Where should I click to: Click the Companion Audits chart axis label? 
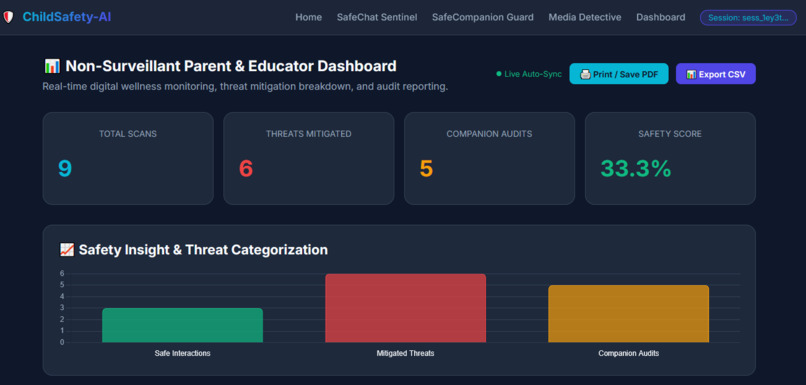[629, 354]
